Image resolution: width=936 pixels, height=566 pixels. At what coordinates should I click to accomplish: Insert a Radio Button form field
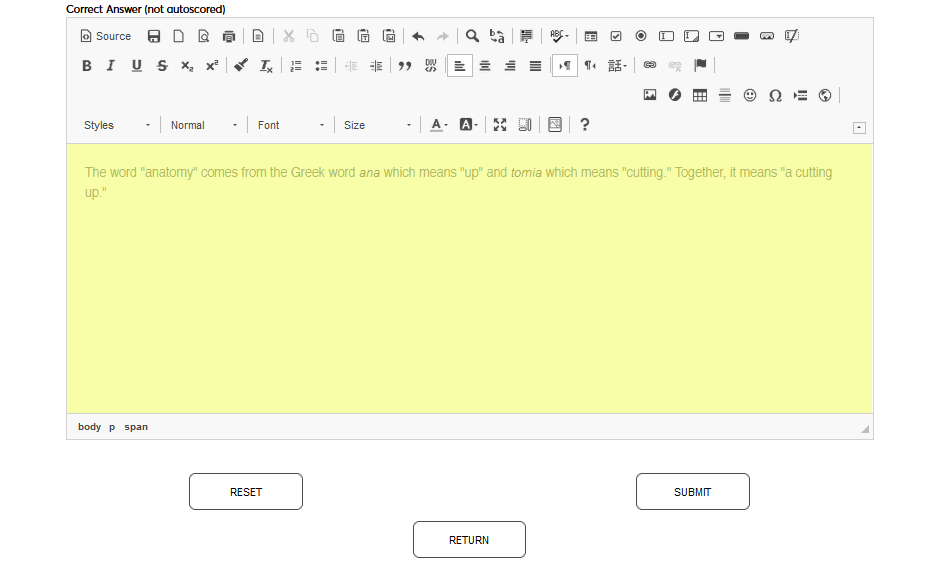click(641, 36)
